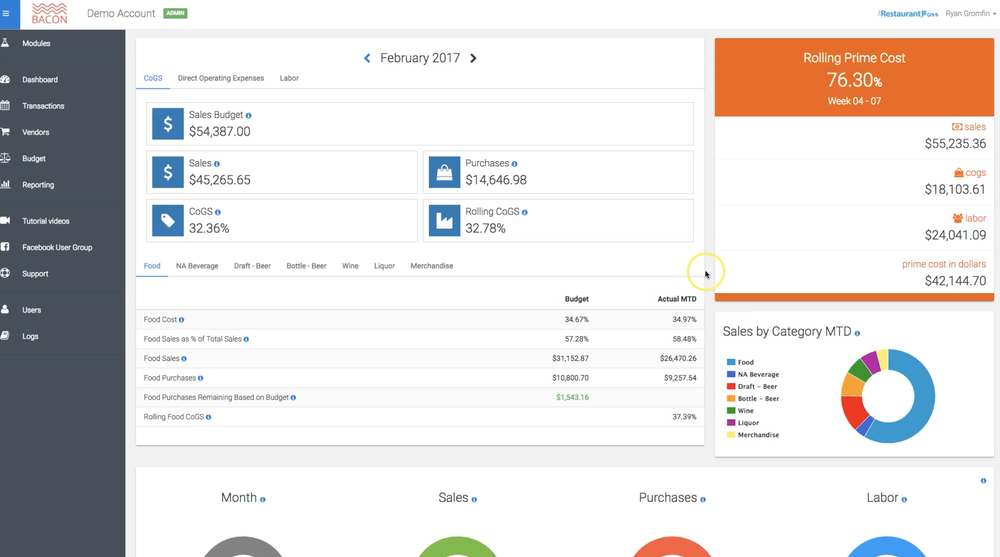Viewport: 1000px width, 557px height.
Task: Go to previous month arrow
Action: [x=367, y=58]
